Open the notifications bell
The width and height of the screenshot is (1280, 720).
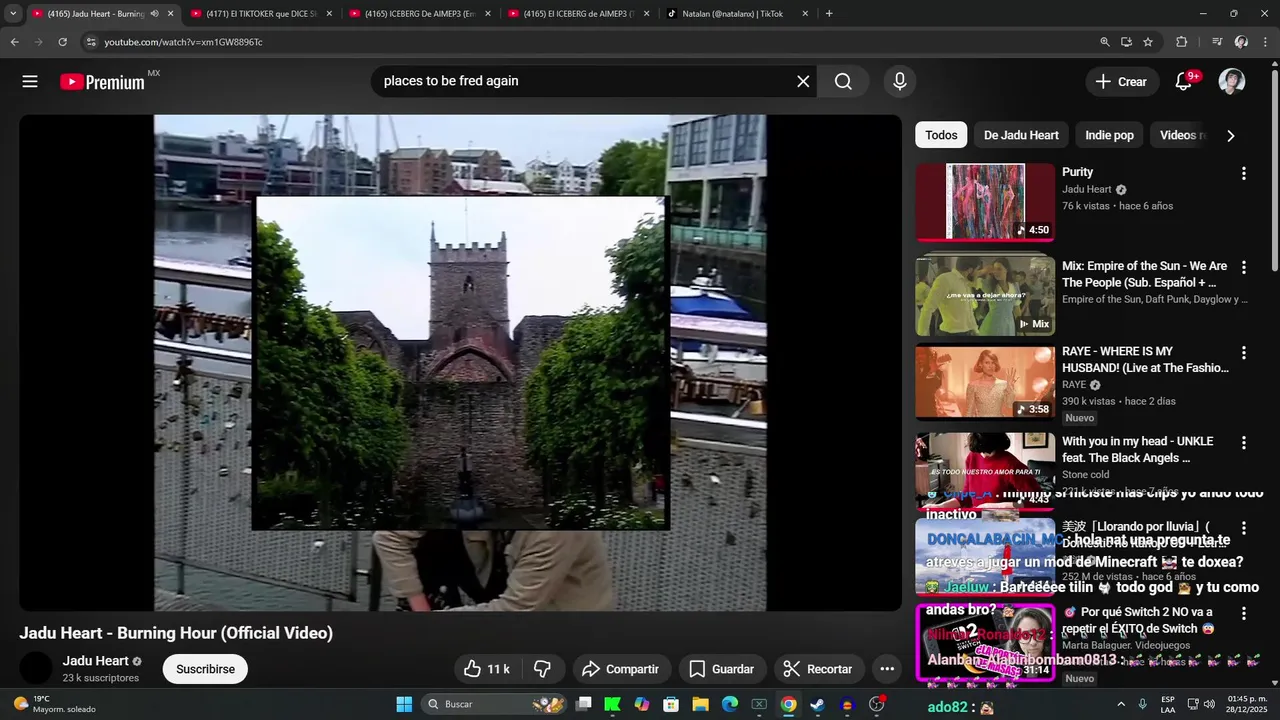[1183, 82]
